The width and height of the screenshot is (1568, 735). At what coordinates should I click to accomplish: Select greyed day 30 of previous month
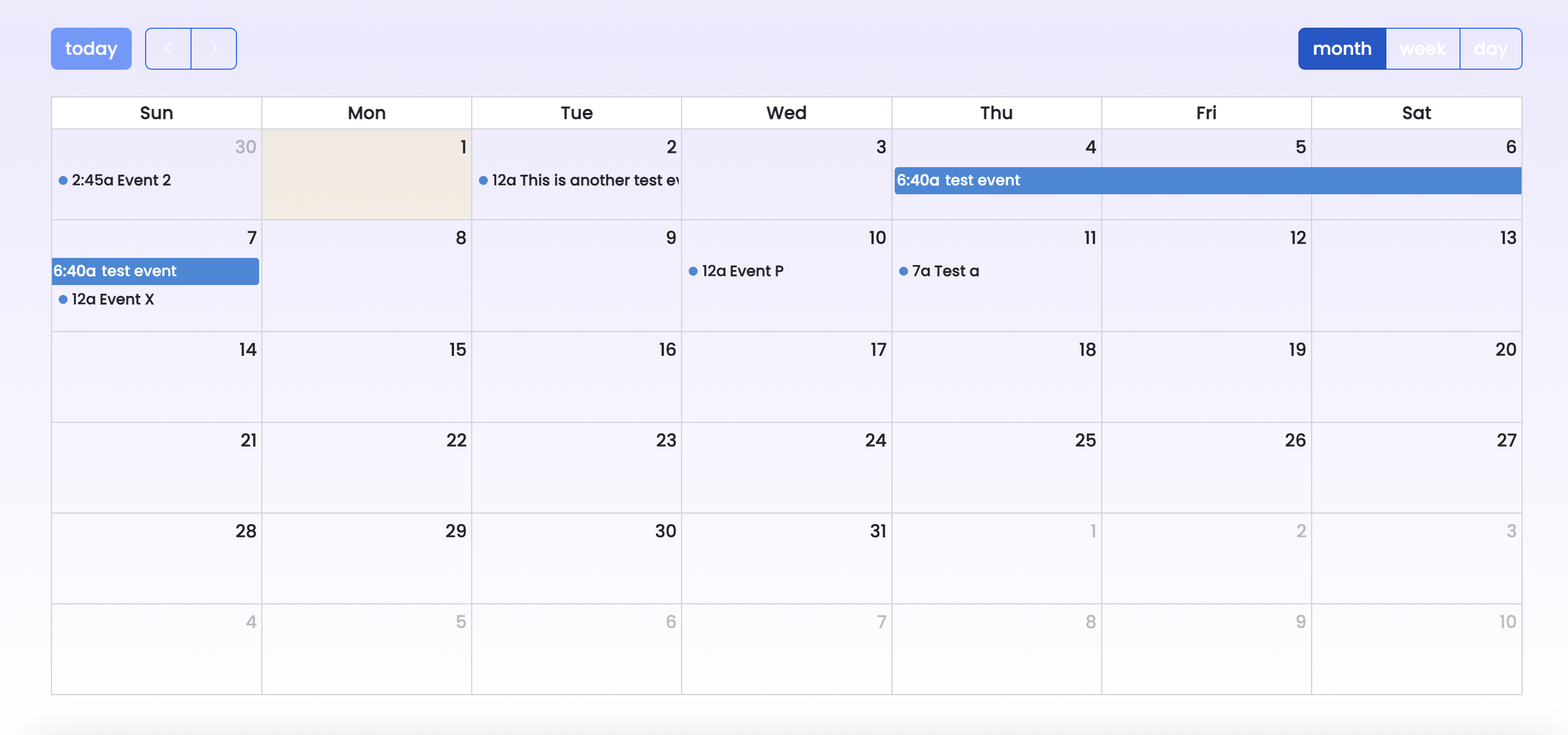(245, 147)
